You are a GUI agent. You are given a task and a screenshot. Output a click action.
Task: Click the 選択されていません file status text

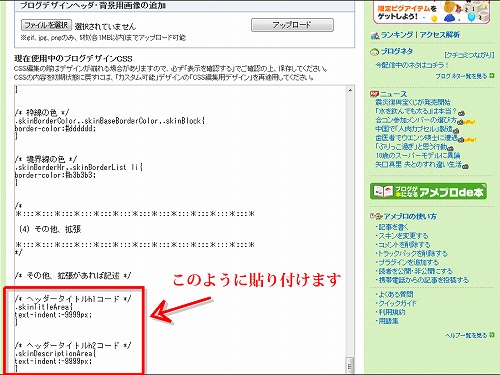105,26
